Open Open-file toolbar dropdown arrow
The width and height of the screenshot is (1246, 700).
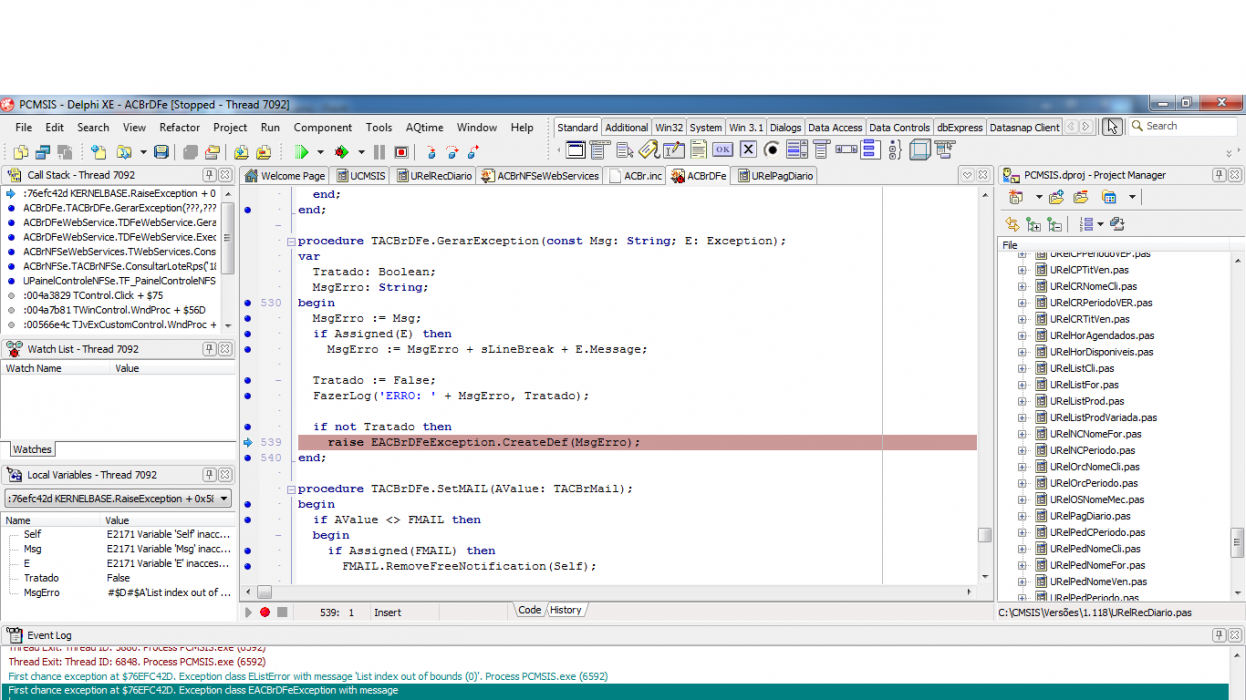(x=143, y=152)
